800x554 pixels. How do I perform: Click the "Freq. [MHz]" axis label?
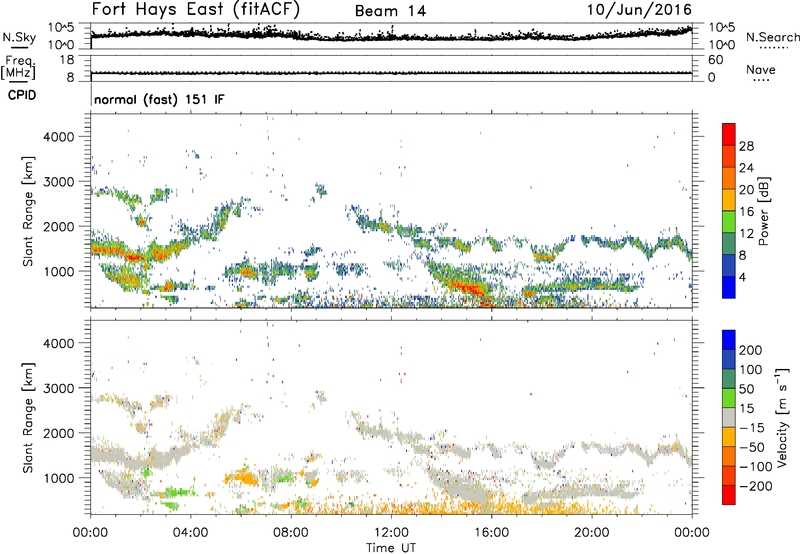(x=19, y=67)
